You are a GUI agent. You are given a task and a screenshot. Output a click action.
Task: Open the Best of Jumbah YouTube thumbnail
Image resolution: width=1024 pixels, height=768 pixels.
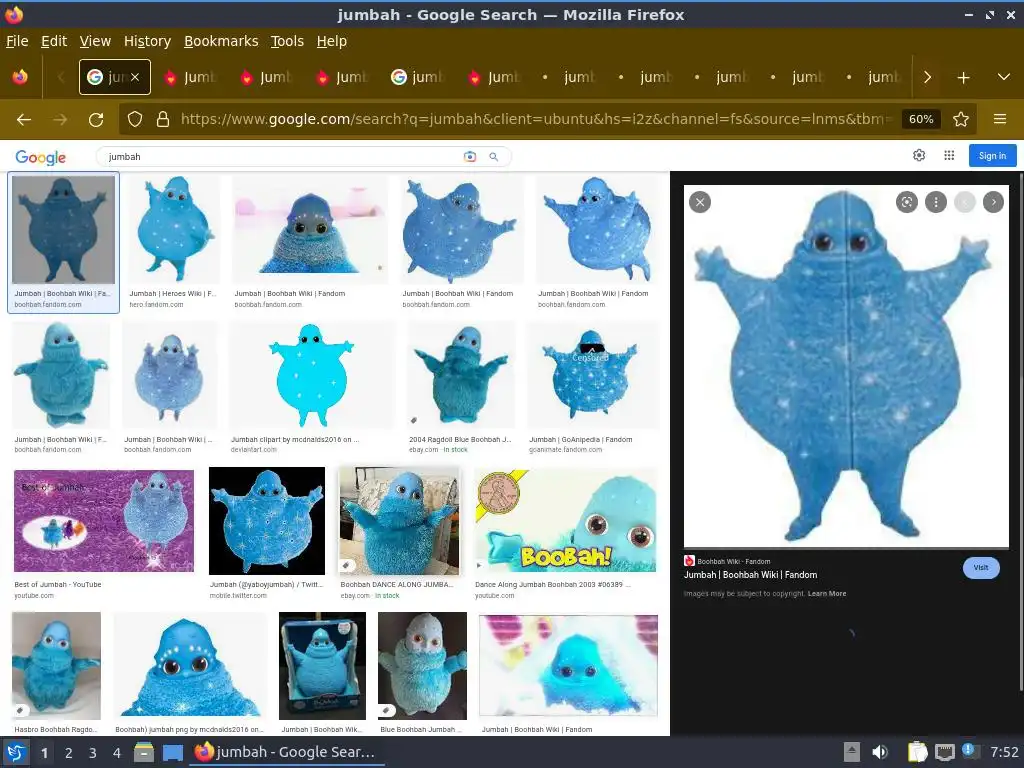[104, 520]
